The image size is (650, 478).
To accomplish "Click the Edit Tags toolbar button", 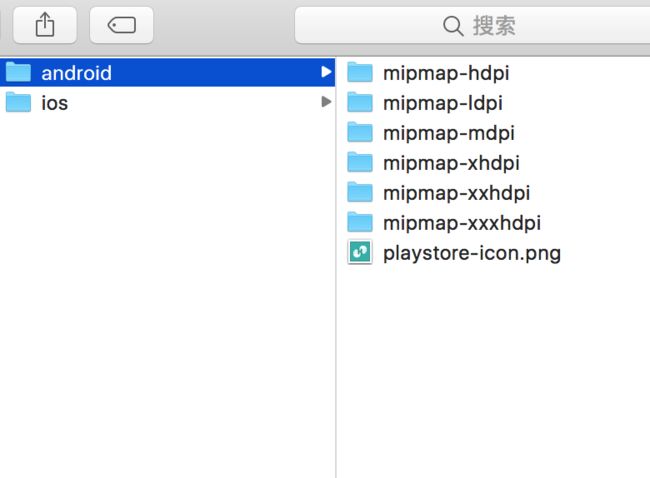I will (x=121, y=25).
